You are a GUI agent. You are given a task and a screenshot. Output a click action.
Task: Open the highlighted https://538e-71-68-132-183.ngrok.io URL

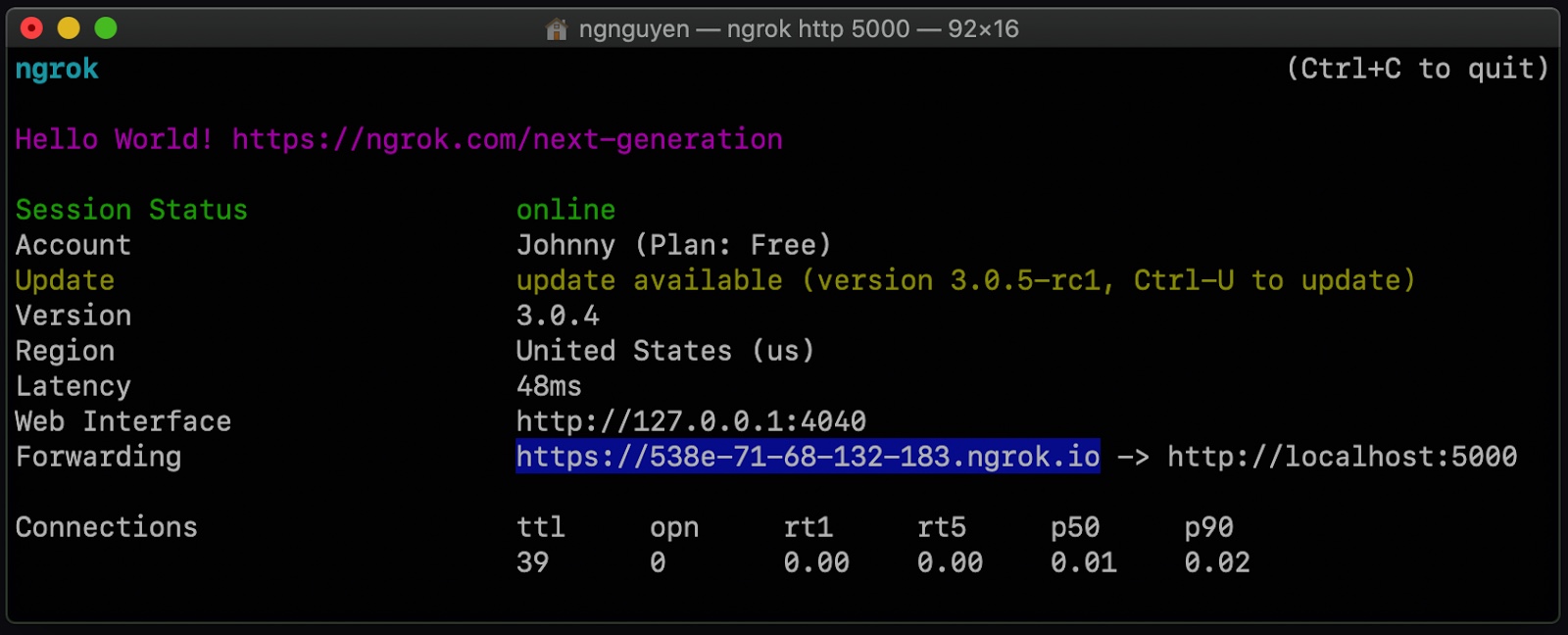click(x=808, y=457)
